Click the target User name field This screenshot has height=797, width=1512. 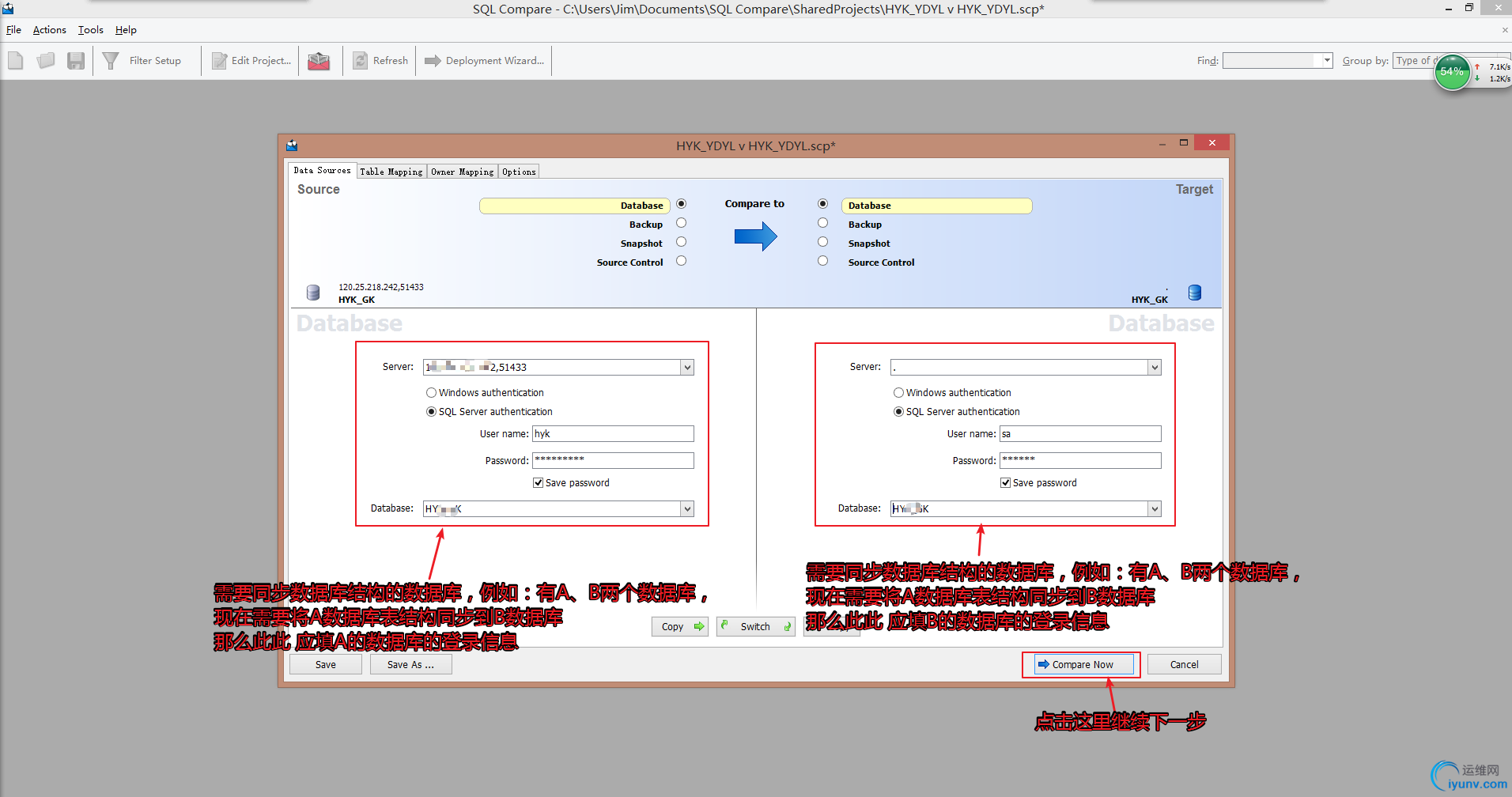pyautogui.click(x=1080, y=434)
